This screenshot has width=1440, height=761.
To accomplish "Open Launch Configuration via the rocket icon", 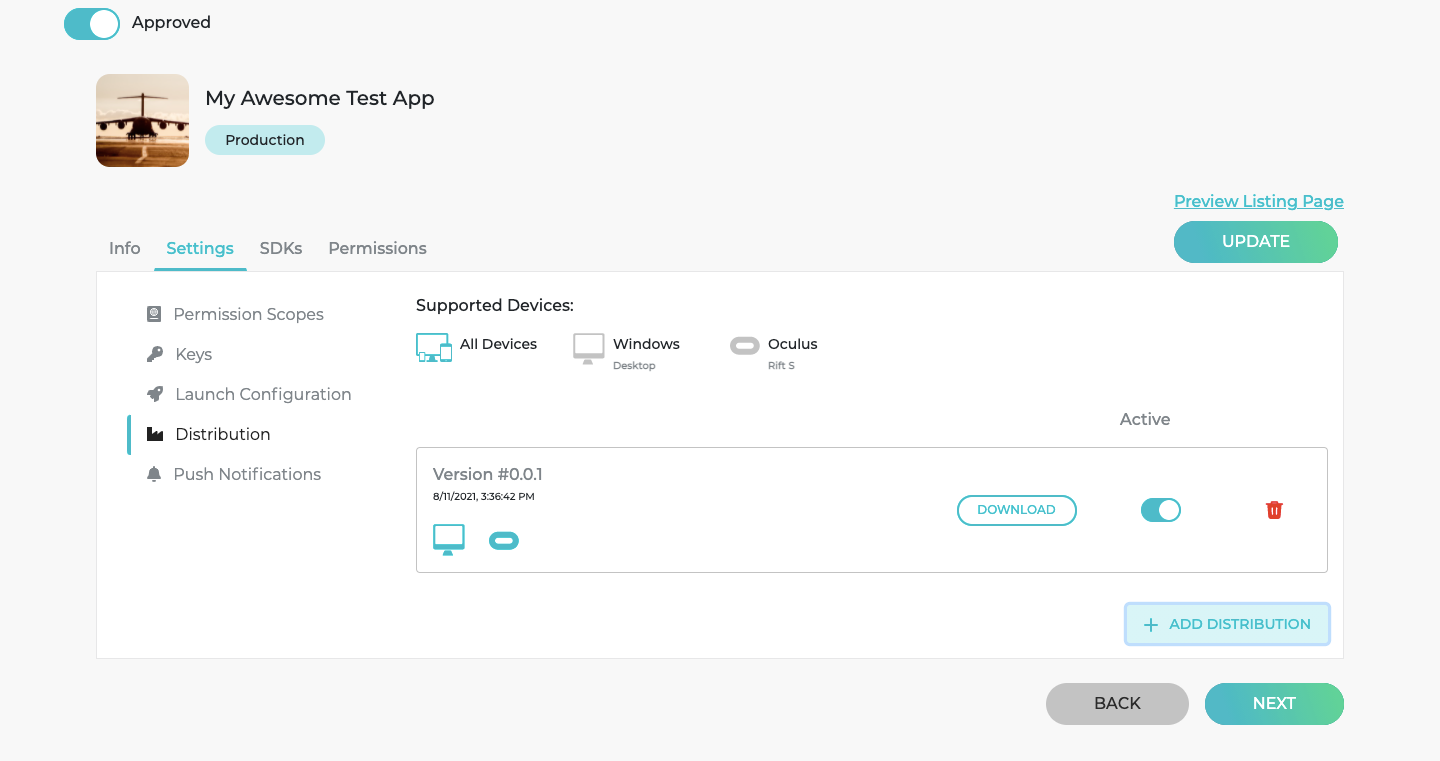I will point(154,394).
